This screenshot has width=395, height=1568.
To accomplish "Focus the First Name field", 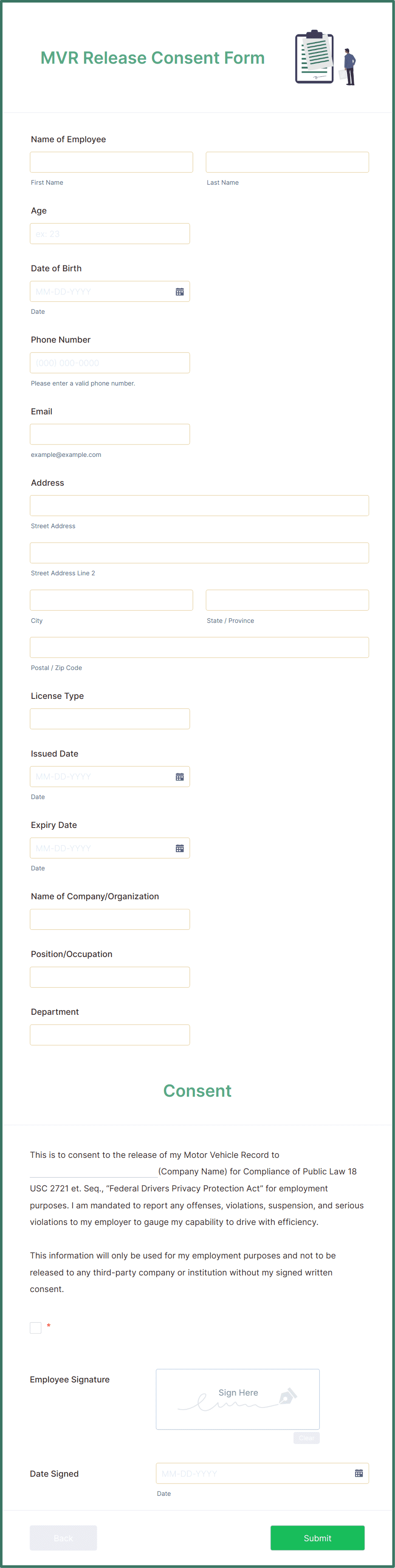I will click(x=111, y=163).
